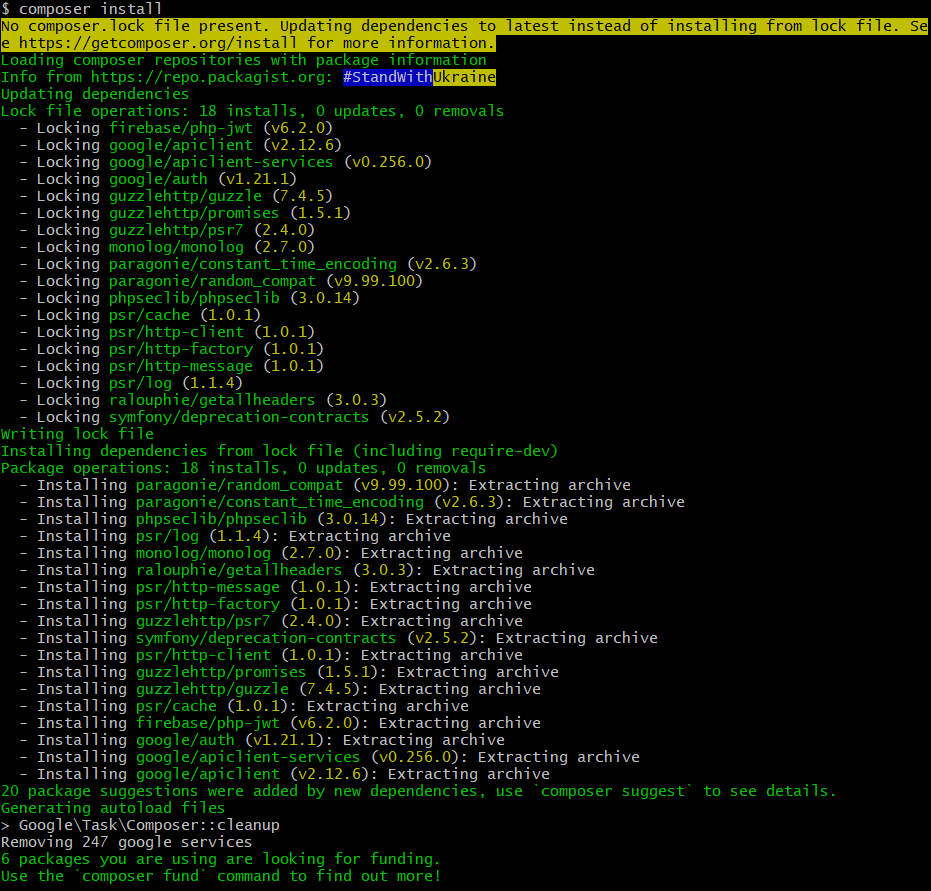Click 'Locking firebase/php-jwt (v6.2.0)' line
This screenshot has height=891, width=931.
coord(176,128)
